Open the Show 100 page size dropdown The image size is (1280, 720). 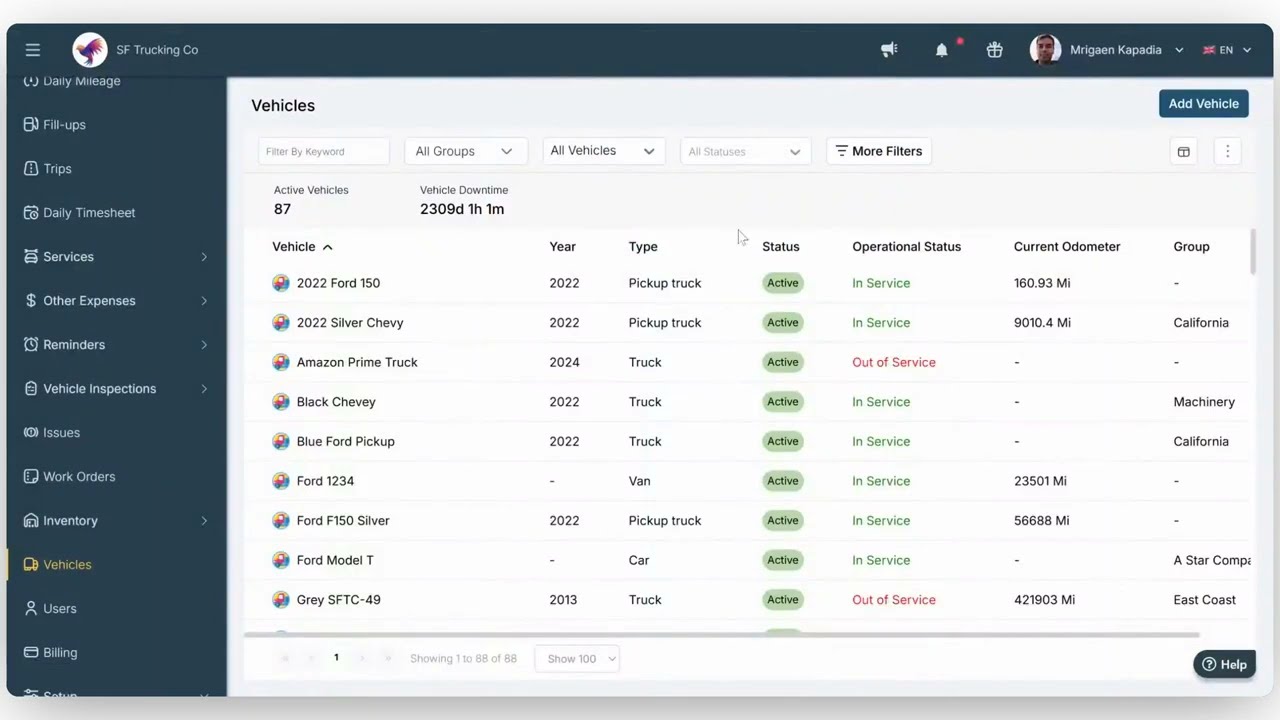pos(577,658)
